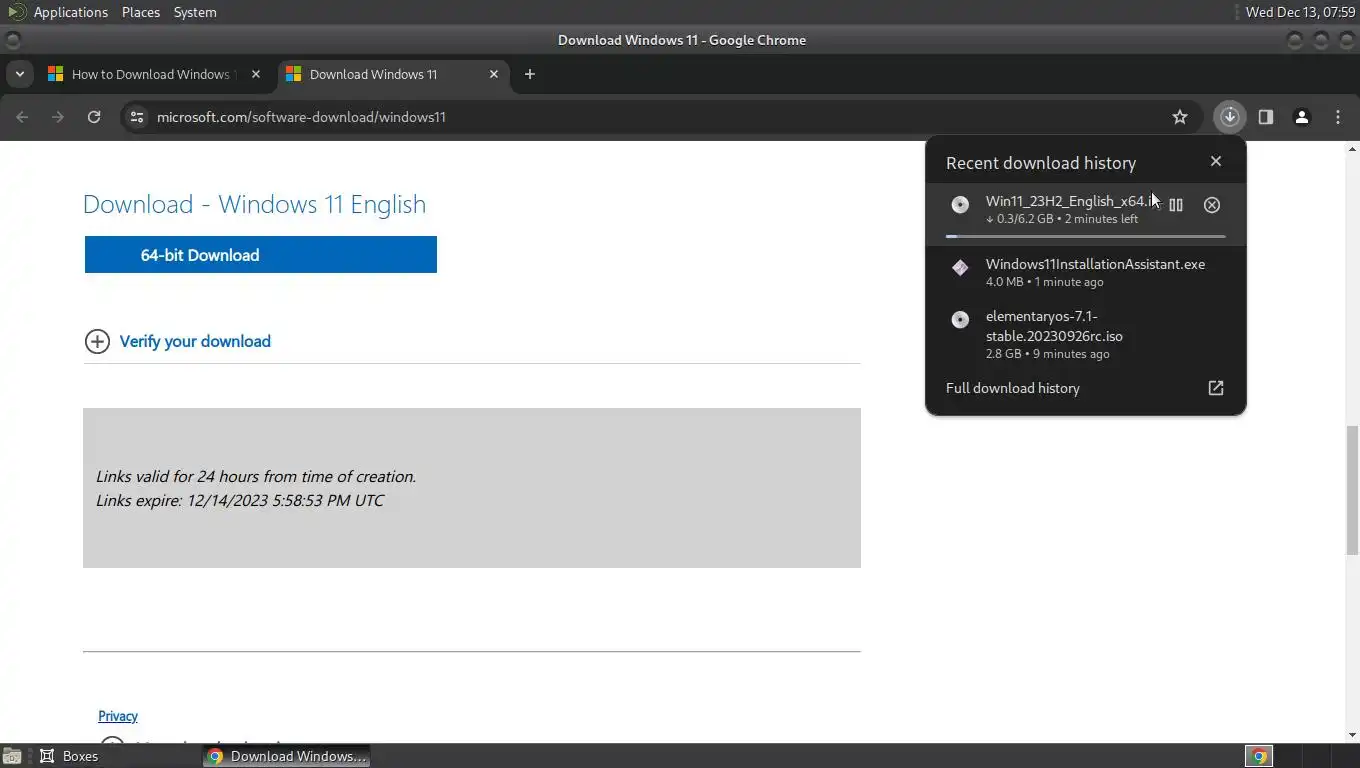
Task: Click Links expire date text
Action: [240, 500]
